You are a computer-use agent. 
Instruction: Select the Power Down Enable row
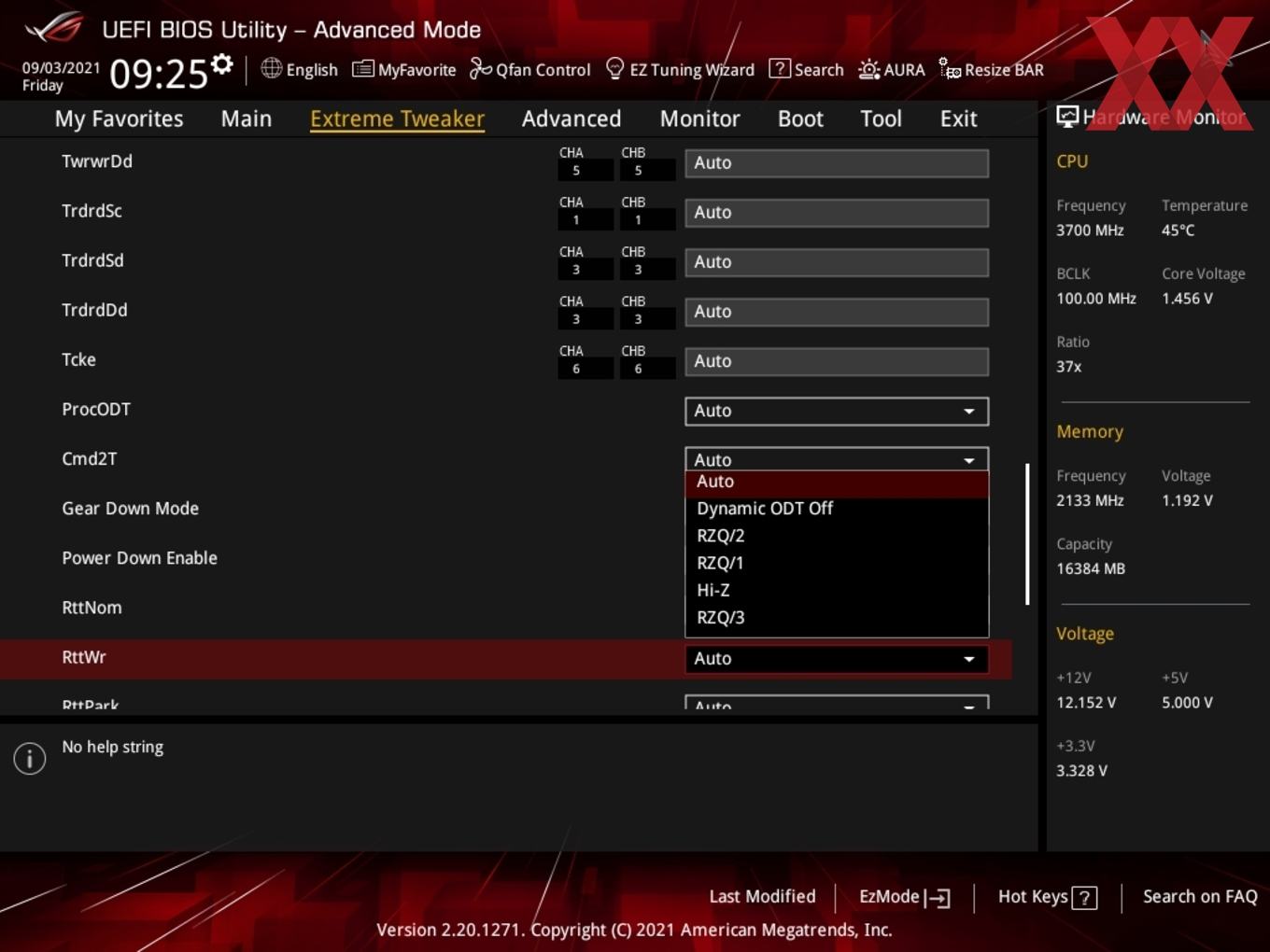pos(139,558)
